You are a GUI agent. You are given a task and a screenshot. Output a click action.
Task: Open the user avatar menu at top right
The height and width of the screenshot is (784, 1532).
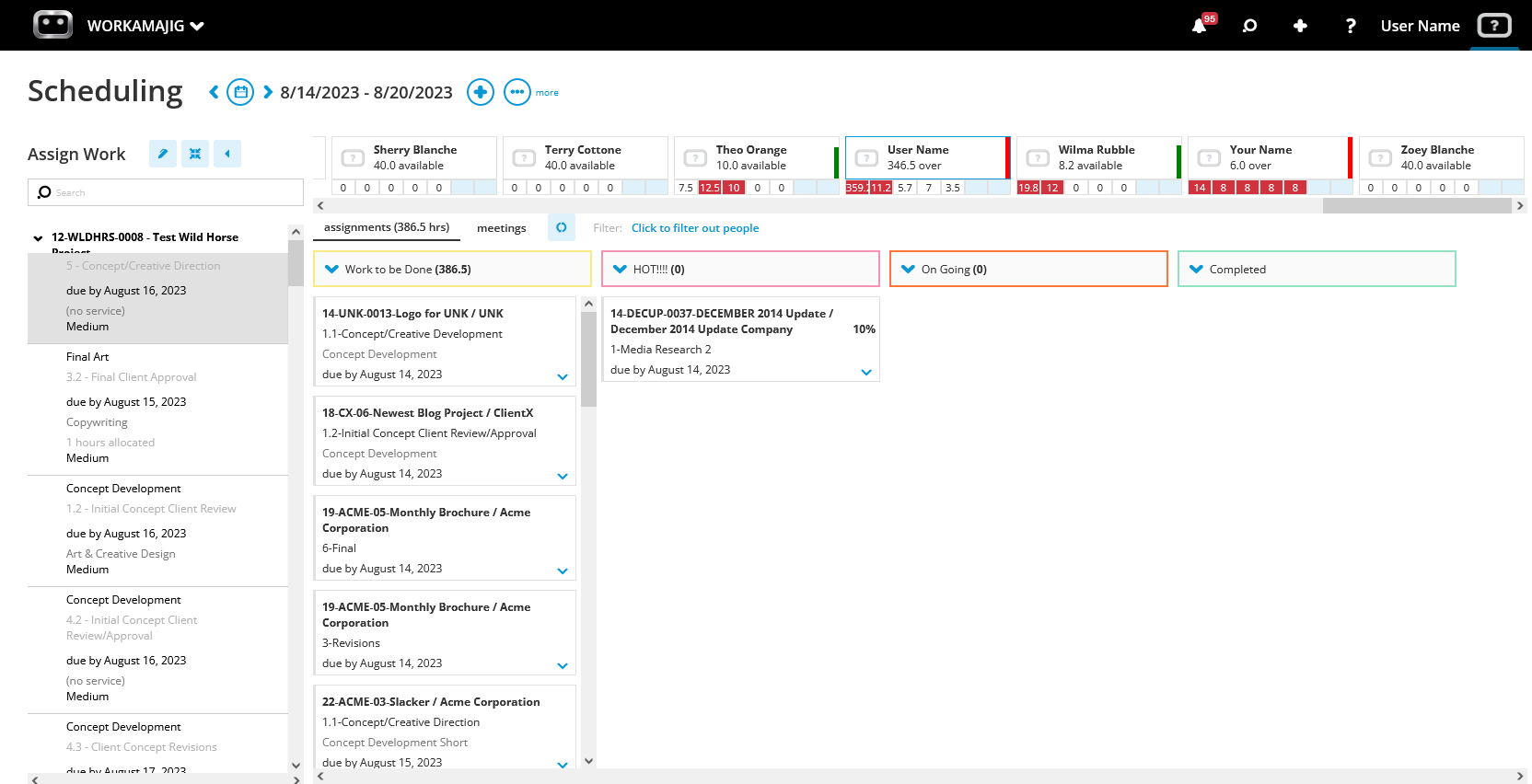[1494, 25]
